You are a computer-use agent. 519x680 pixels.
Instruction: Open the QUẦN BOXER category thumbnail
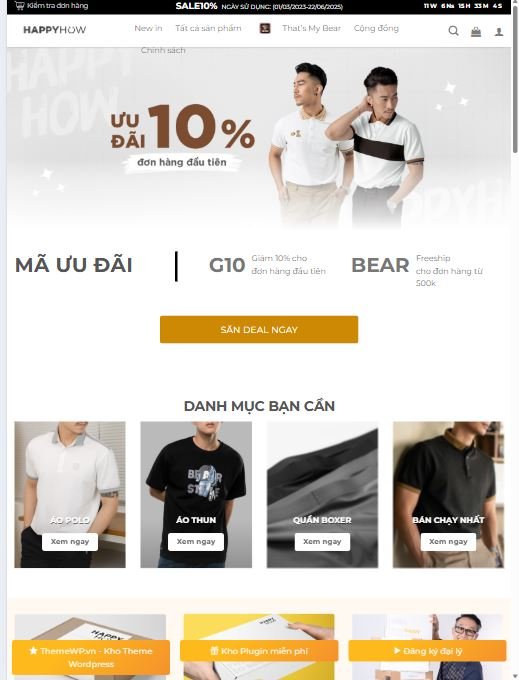coord(322,494)
